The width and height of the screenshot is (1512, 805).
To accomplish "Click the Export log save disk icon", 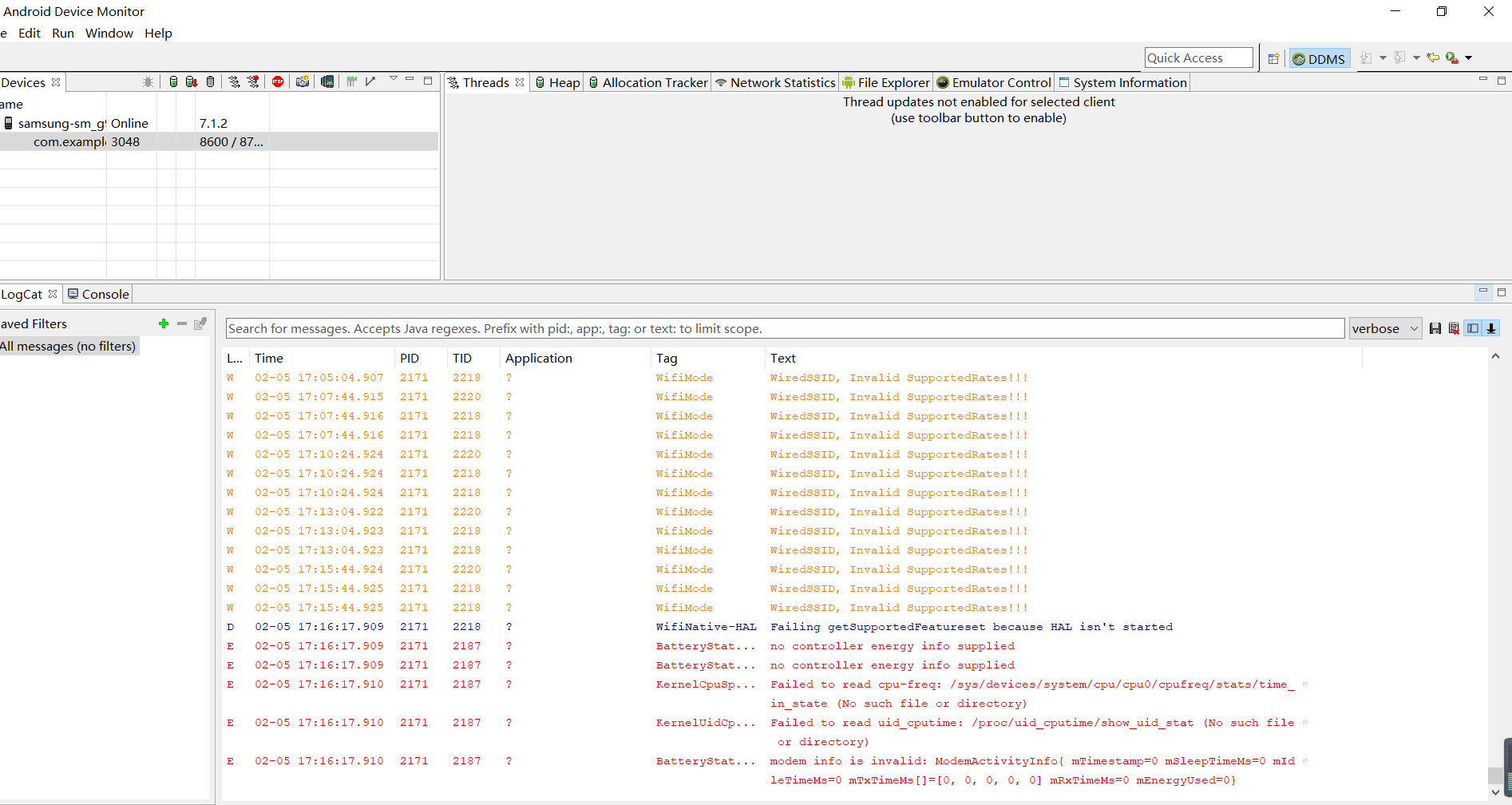I will (x=1435, y=328).
